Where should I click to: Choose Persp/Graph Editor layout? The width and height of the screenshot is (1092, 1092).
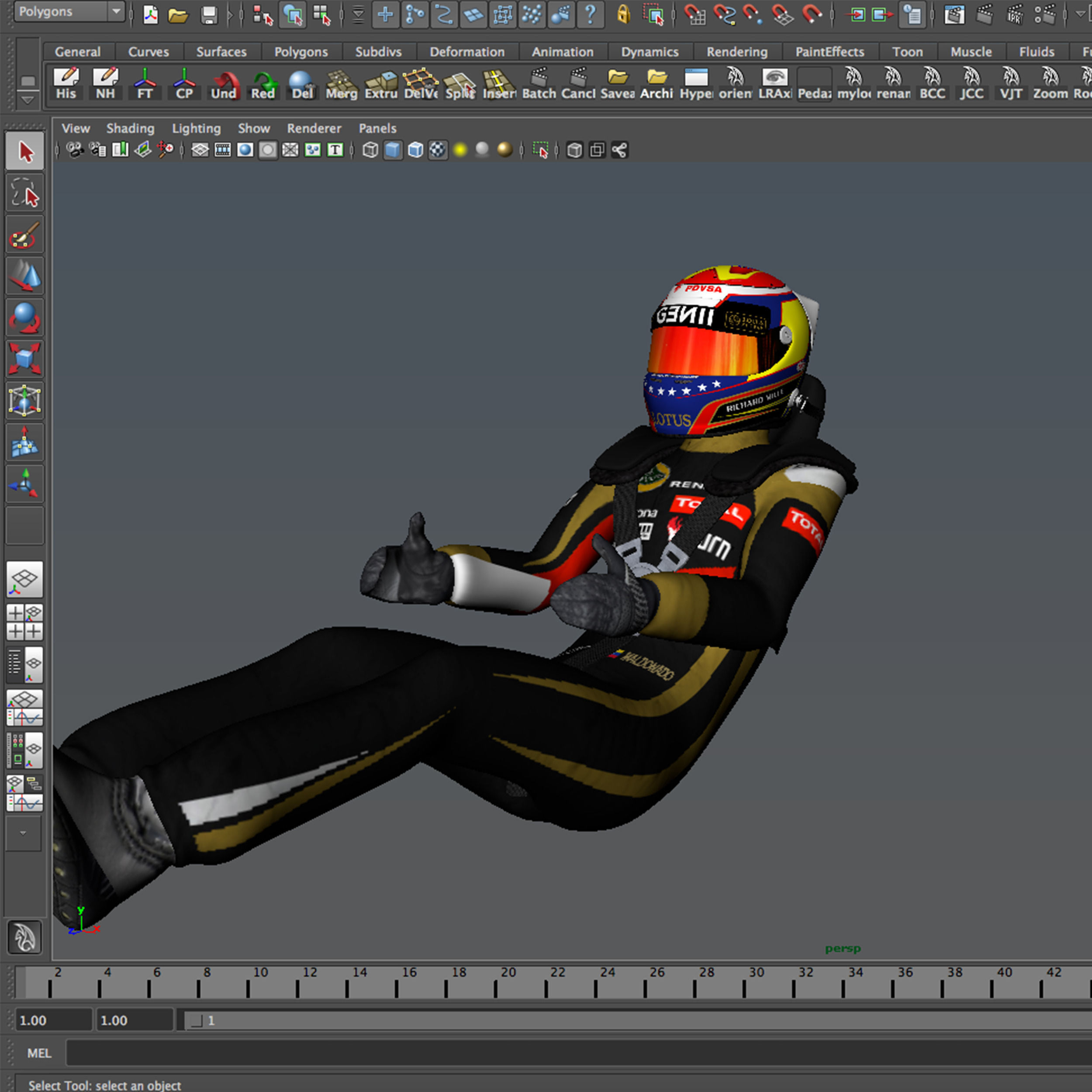point(25,708)
